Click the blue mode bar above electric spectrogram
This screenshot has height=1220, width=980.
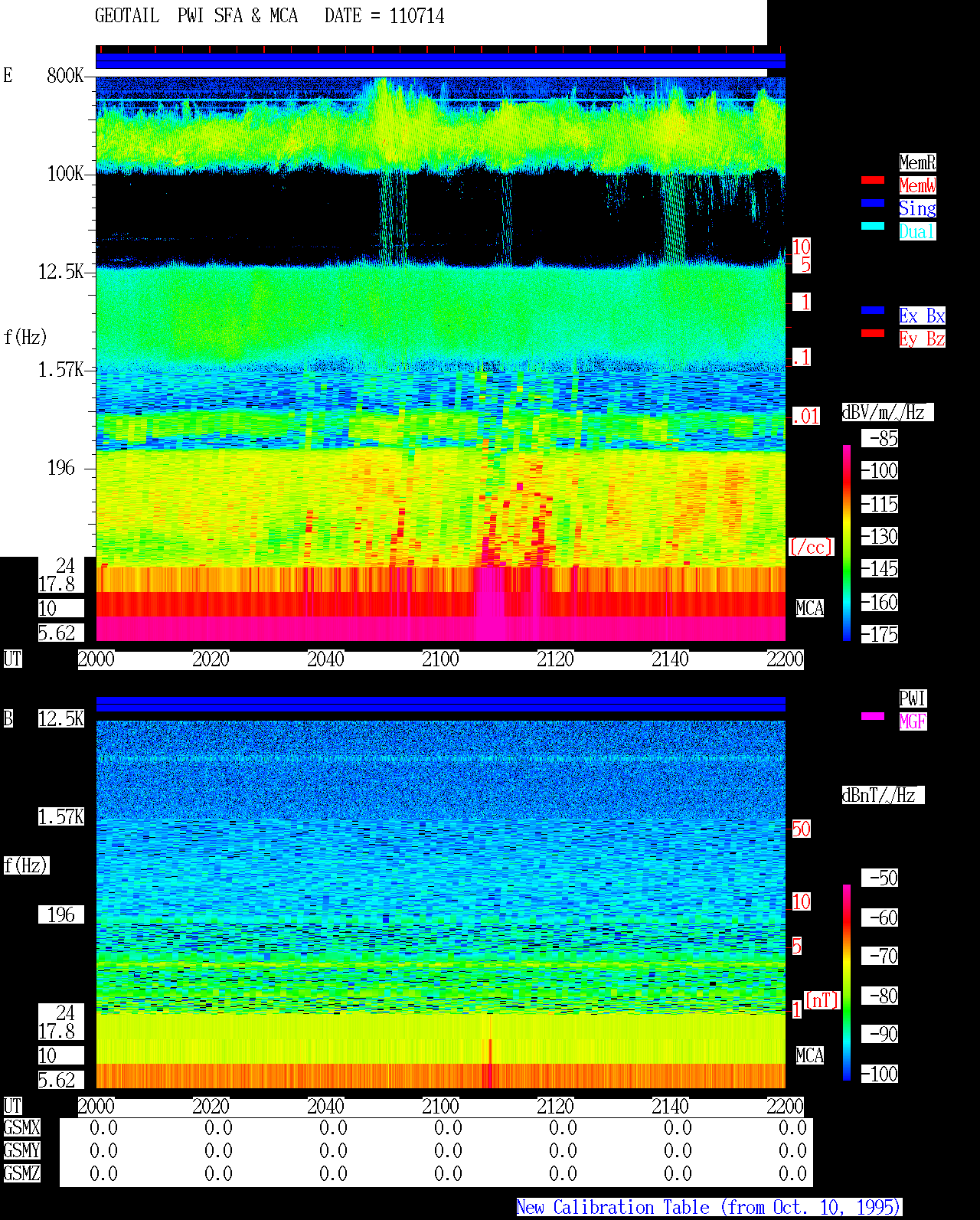(440, 61)
